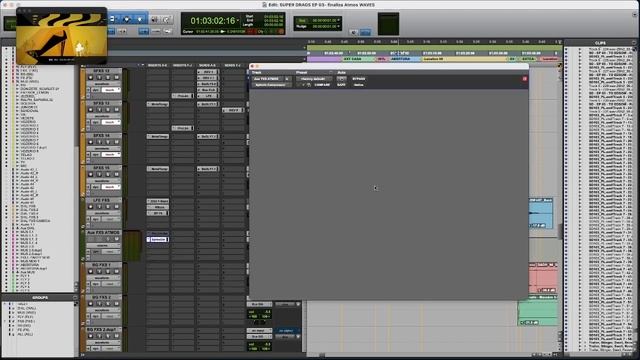Viewport: 640px width, 360px height.
Task: Select the red audio clip in timeline
Action: coord(542,278)
